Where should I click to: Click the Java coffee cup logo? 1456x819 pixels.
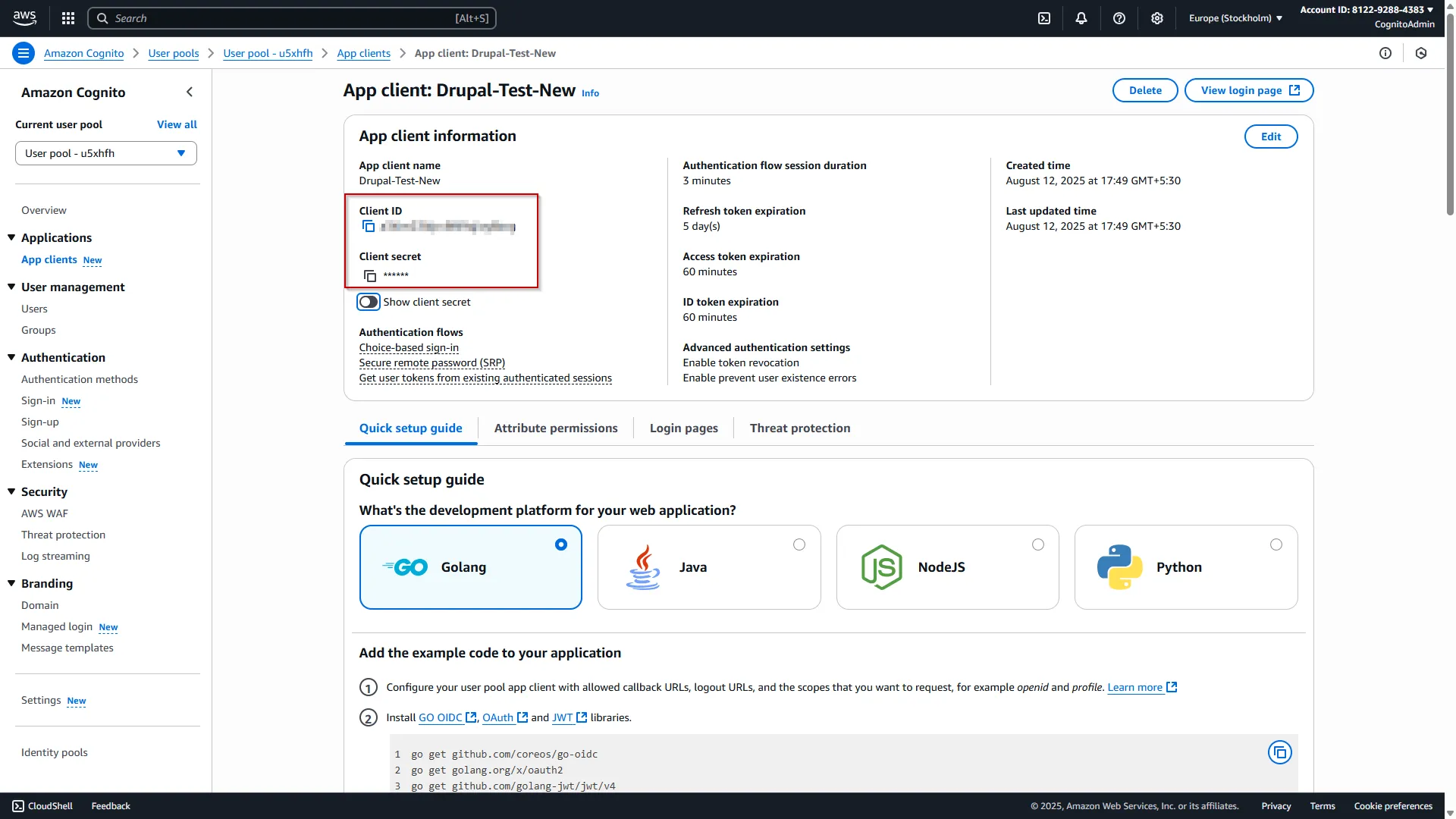643,567
